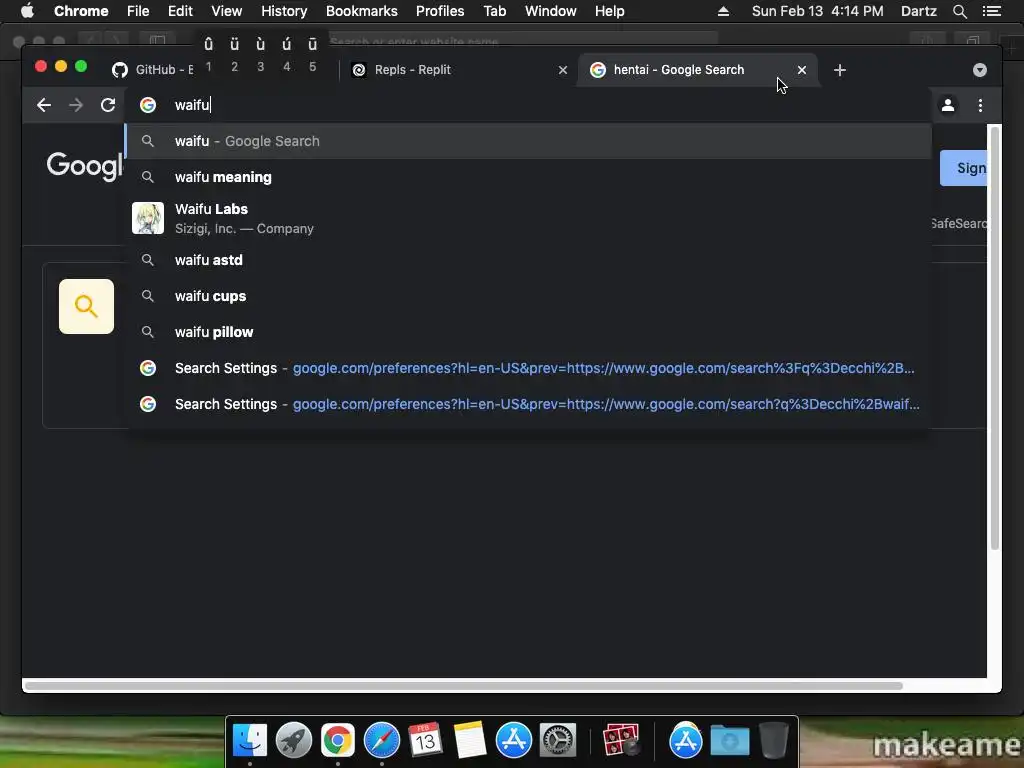Click the vertical page scrollbar

pos(995,338)
